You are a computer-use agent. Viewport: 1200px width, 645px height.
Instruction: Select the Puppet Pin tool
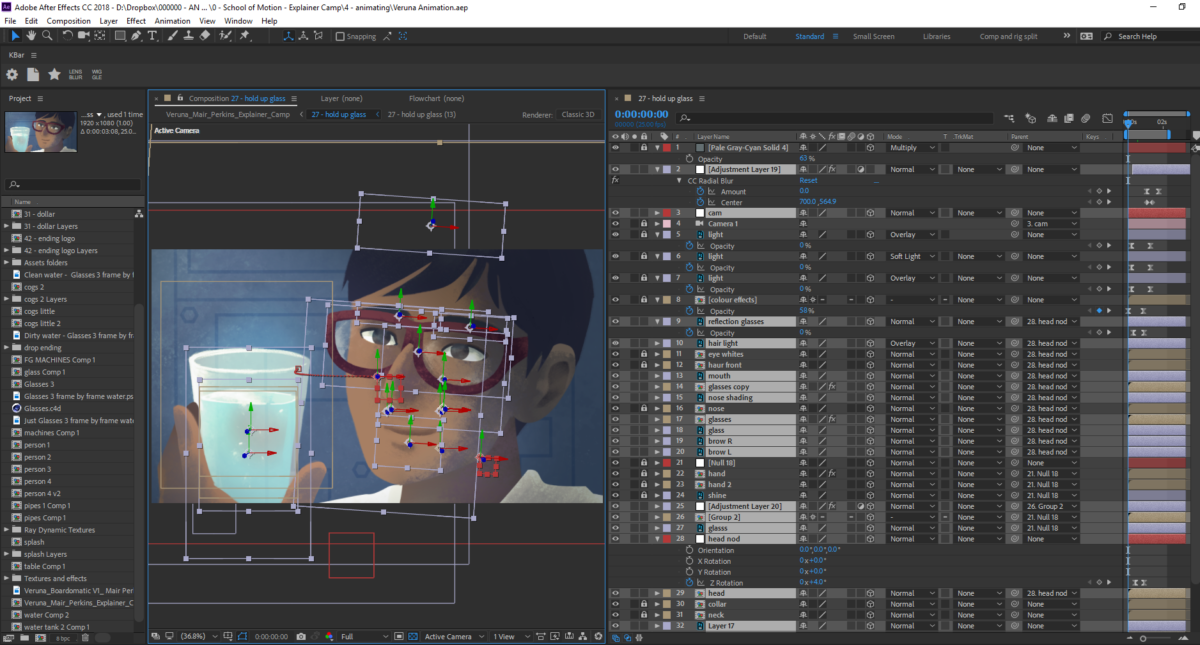pyautogui.click(x=245, y=36)
